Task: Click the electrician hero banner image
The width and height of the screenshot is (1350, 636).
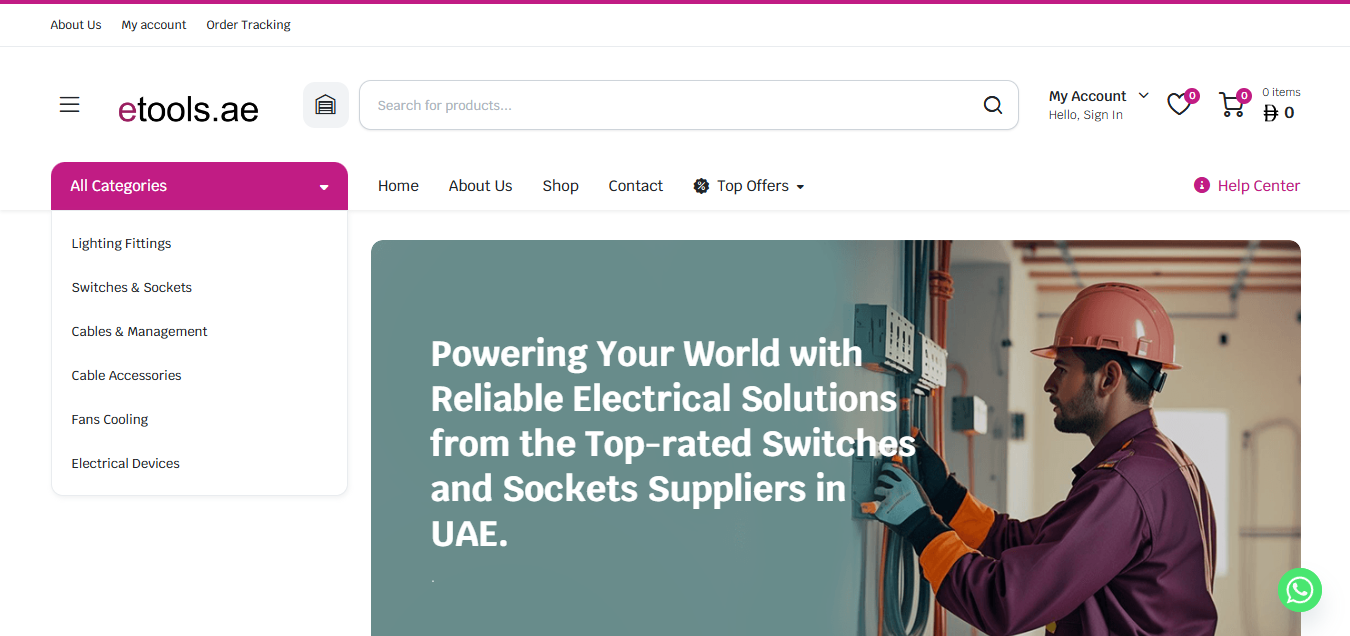Action: coord(835,438)
